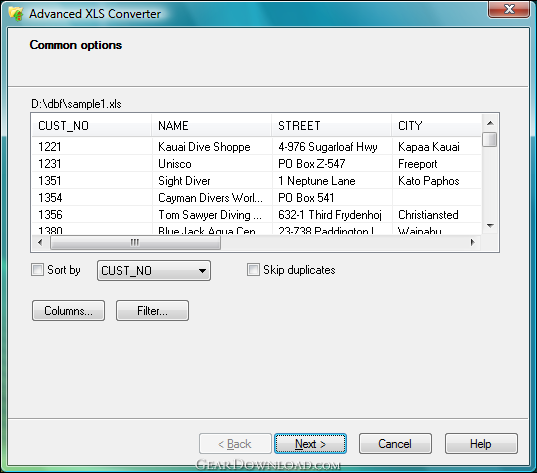This screenshot has width=537, height=473.
Task: Select the Kauai Dive Shoppe row
Action: tap(257, 147)
